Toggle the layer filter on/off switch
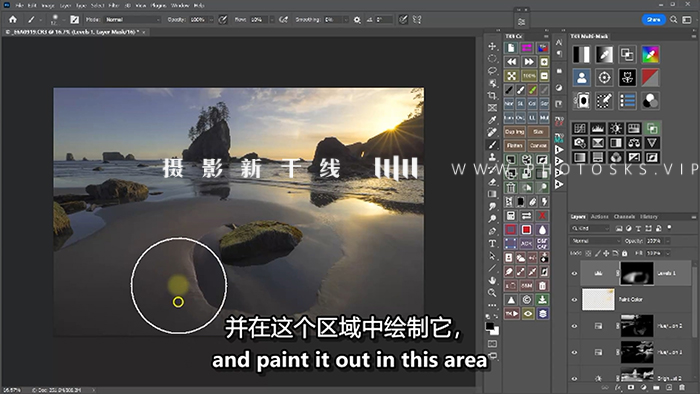 tap(669, 228)
